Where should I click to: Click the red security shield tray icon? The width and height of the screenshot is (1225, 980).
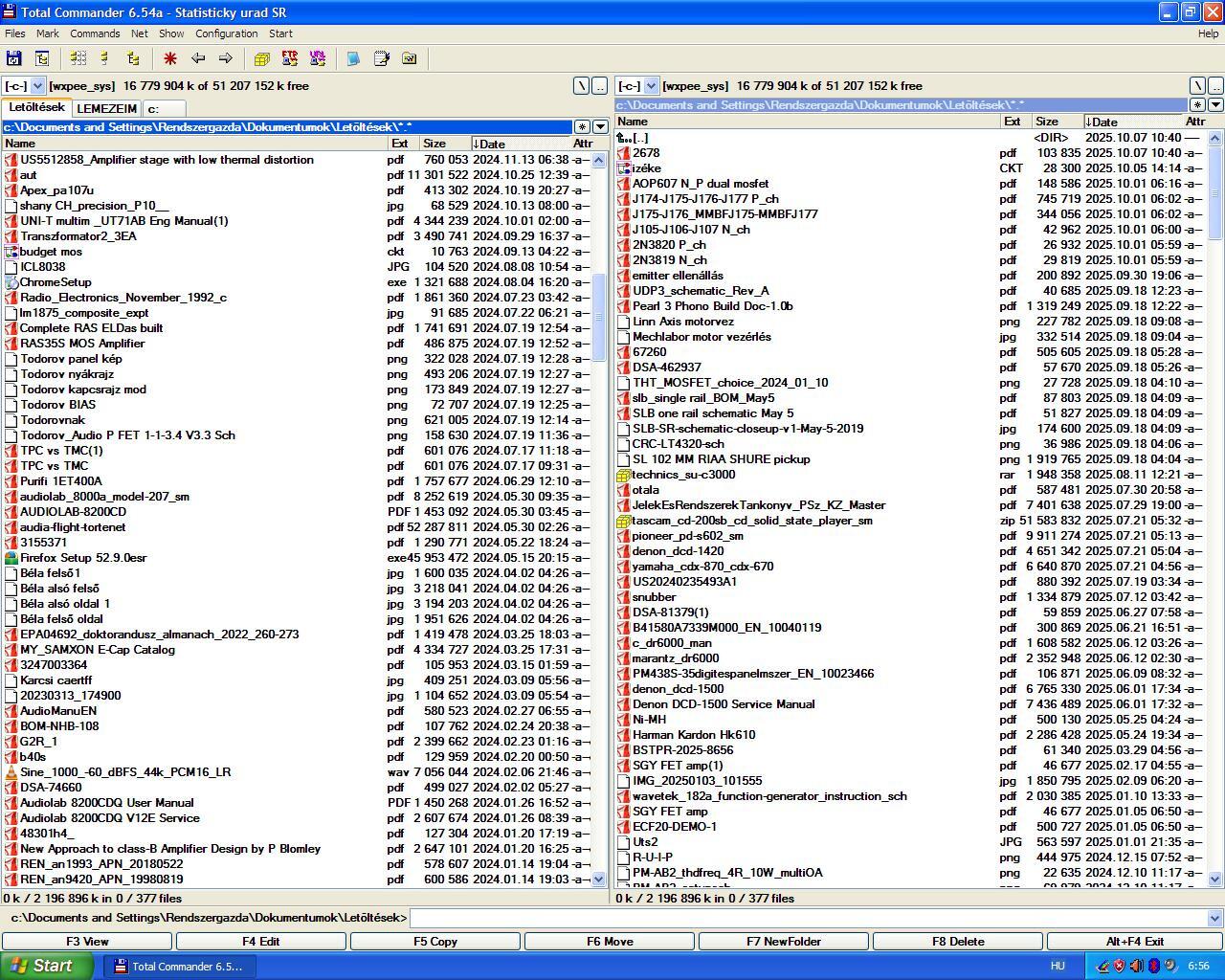click(x=1120, y=967)
